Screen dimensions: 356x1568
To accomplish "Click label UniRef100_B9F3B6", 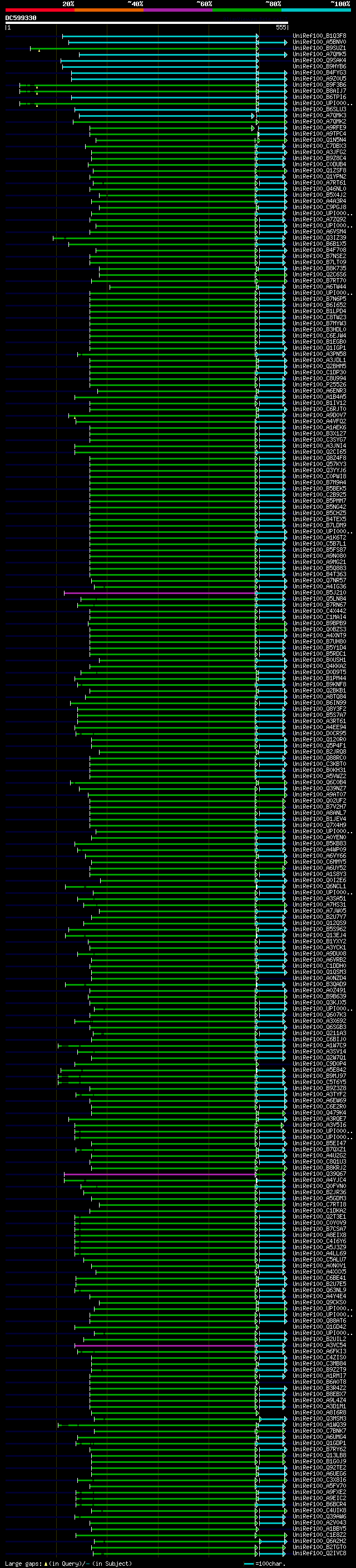I will 319,85.
